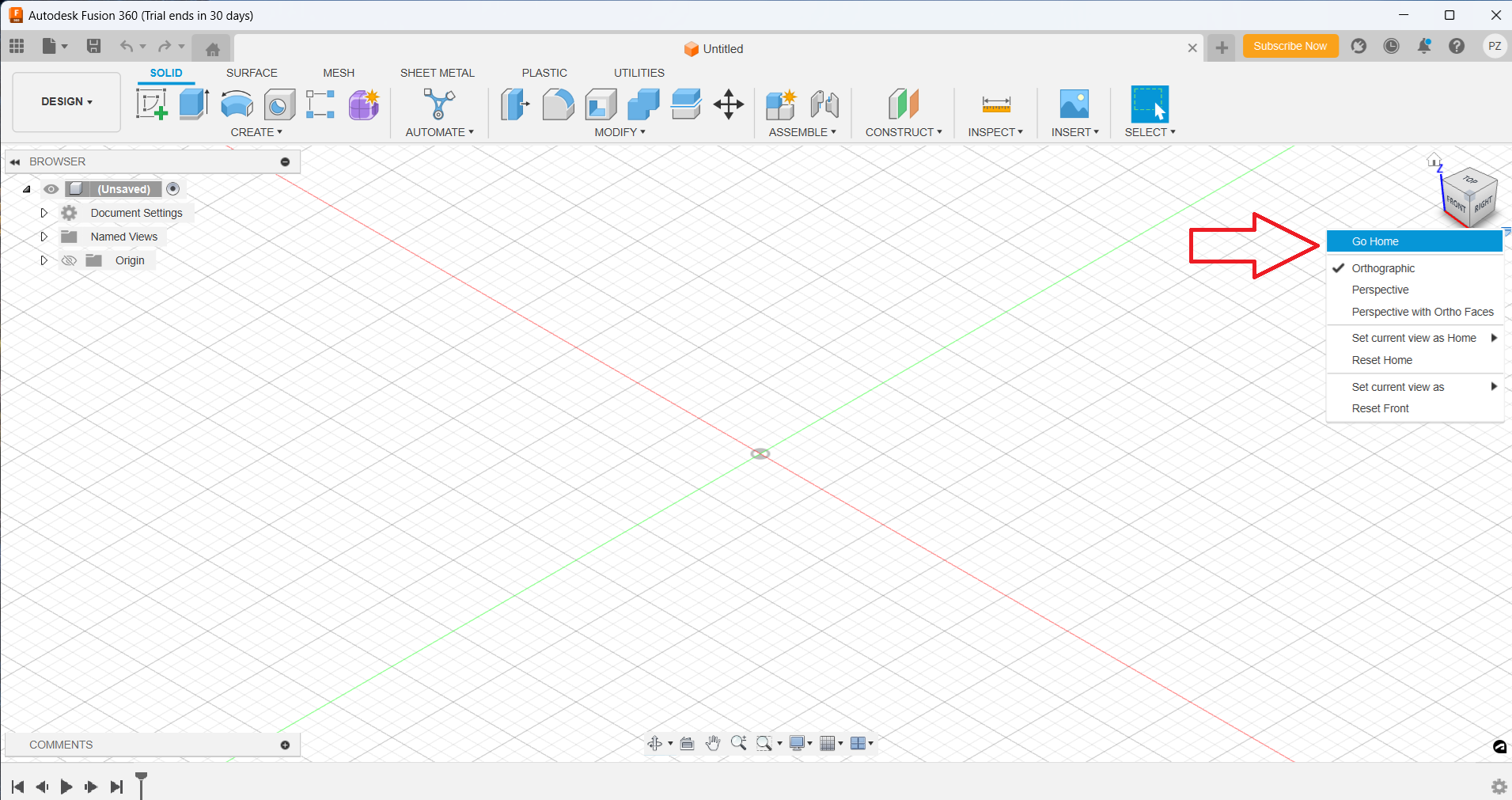The image size is (1512, 800).
Task: Select the Revolve tool icon
Action: pos(237,104)
